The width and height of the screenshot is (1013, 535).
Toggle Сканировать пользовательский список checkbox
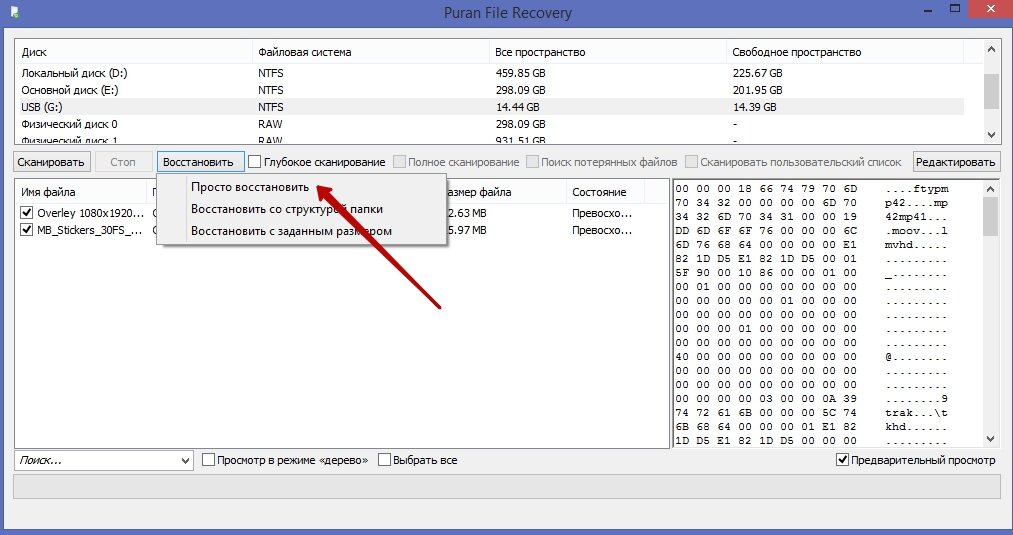point(691,162)
